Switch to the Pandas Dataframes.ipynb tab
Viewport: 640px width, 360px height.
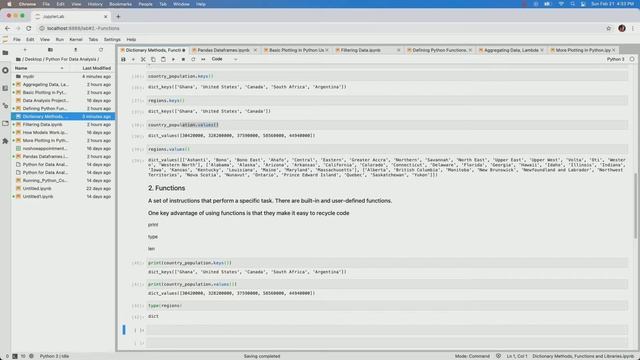tap(223, 50)
